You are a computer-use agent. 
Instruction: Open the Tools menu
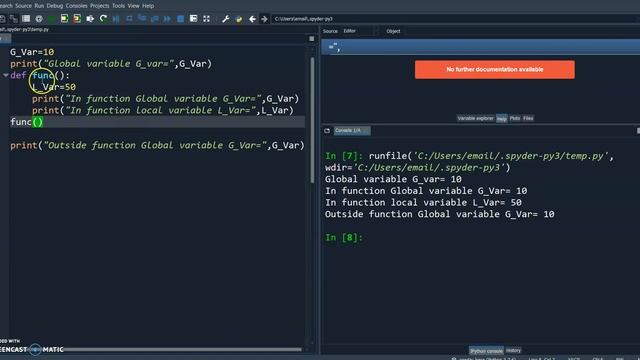(x=118, y=6)
